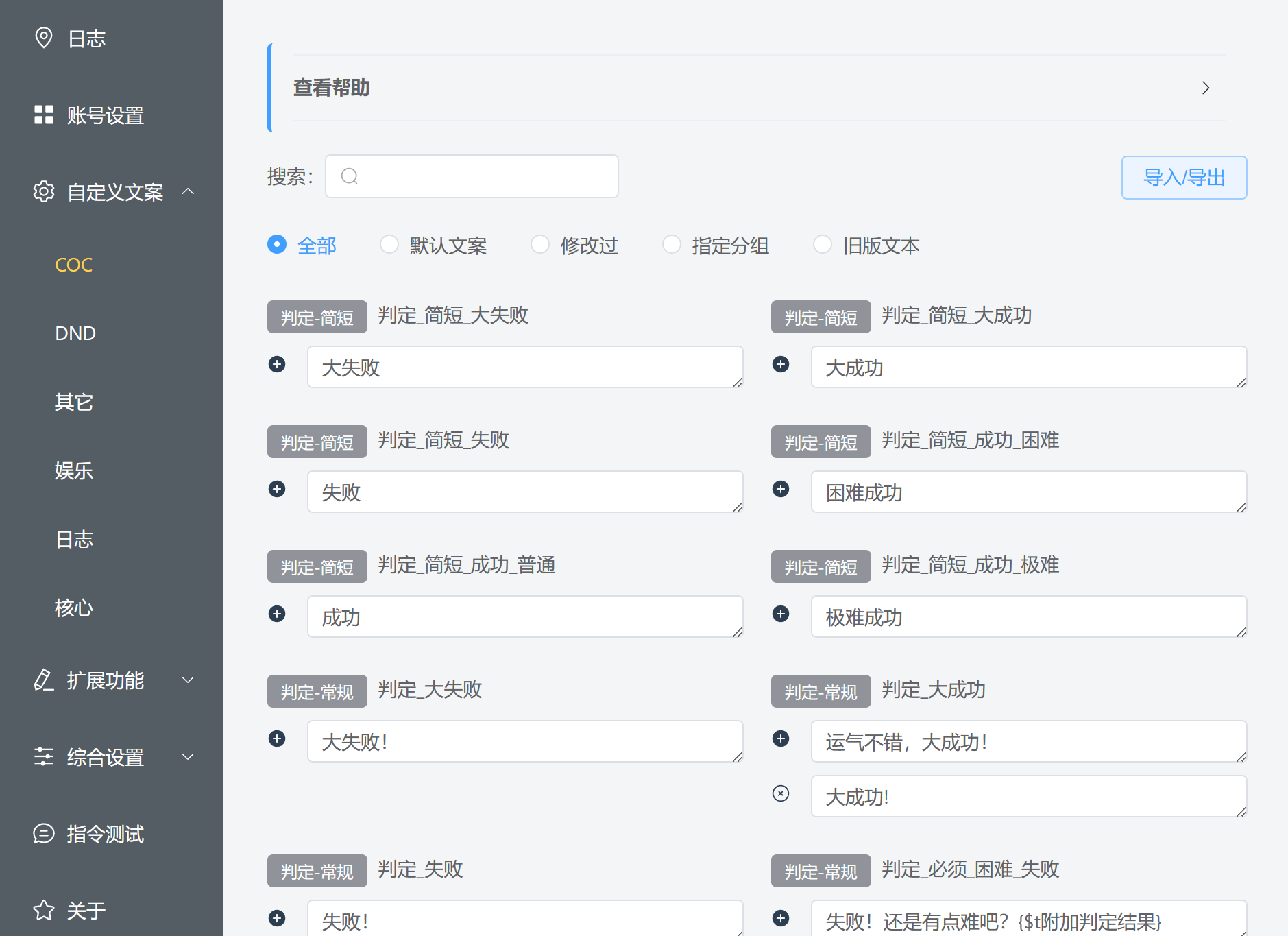Remove the 大成功! entry under 判定_大成功
The image size is (1288, 936).
[x=781, y=793]
